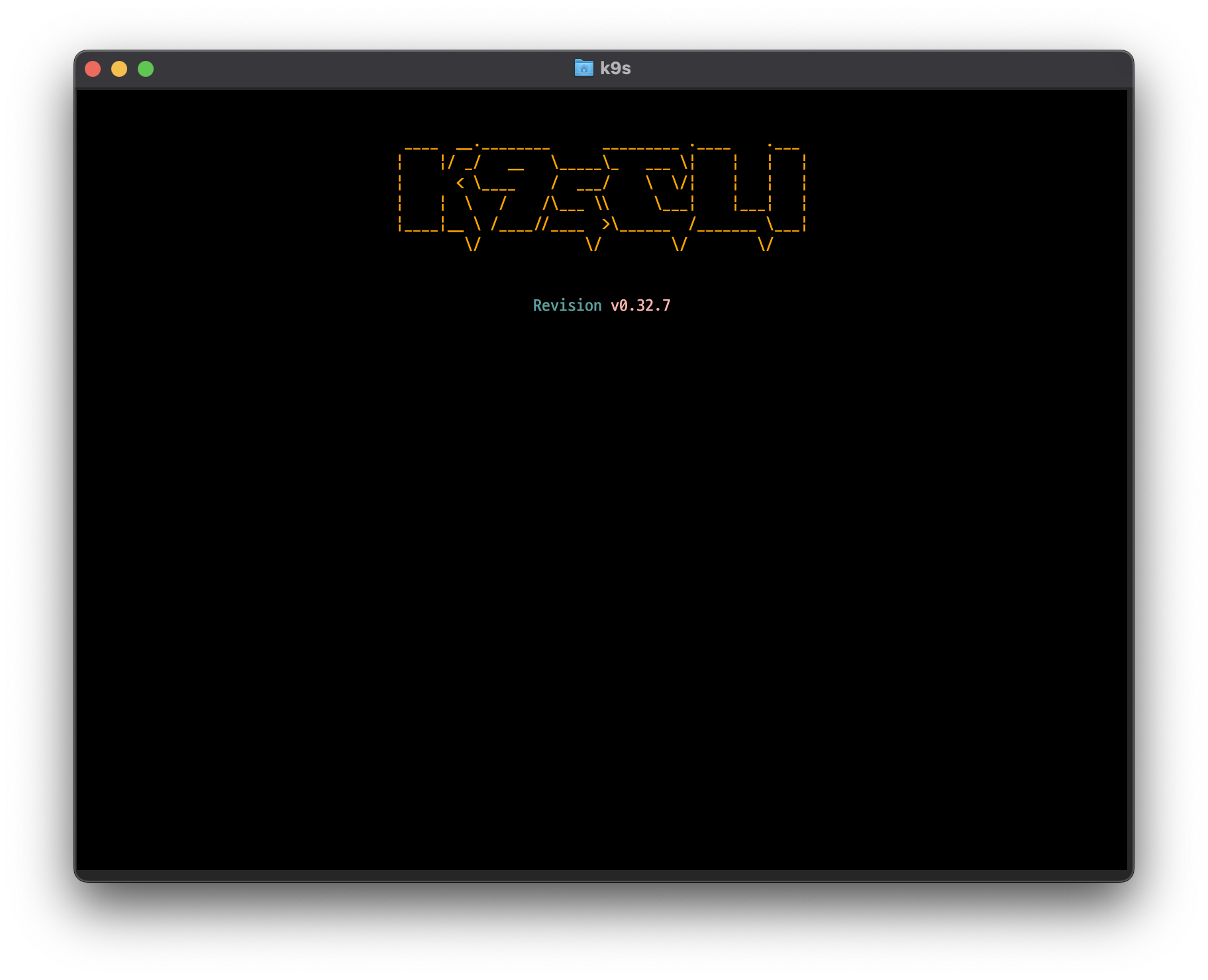Image resolution: width=1208 pixels, height=980 pixels.
Task: Maximize the k9s window with green button
Action: [x=146, y=69]
